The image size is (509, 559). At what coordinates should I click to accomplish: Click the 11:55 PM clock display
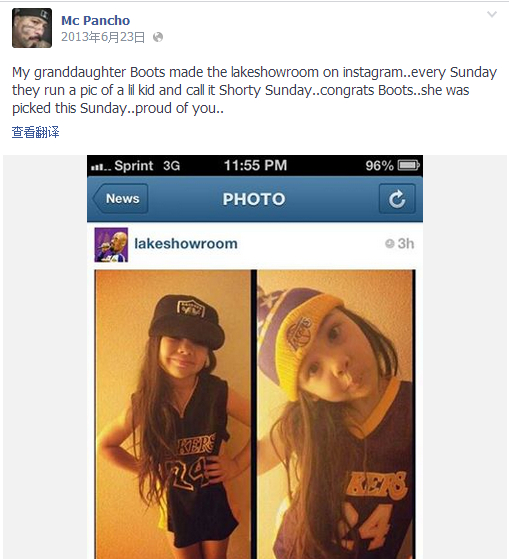[x=255, y=165]
